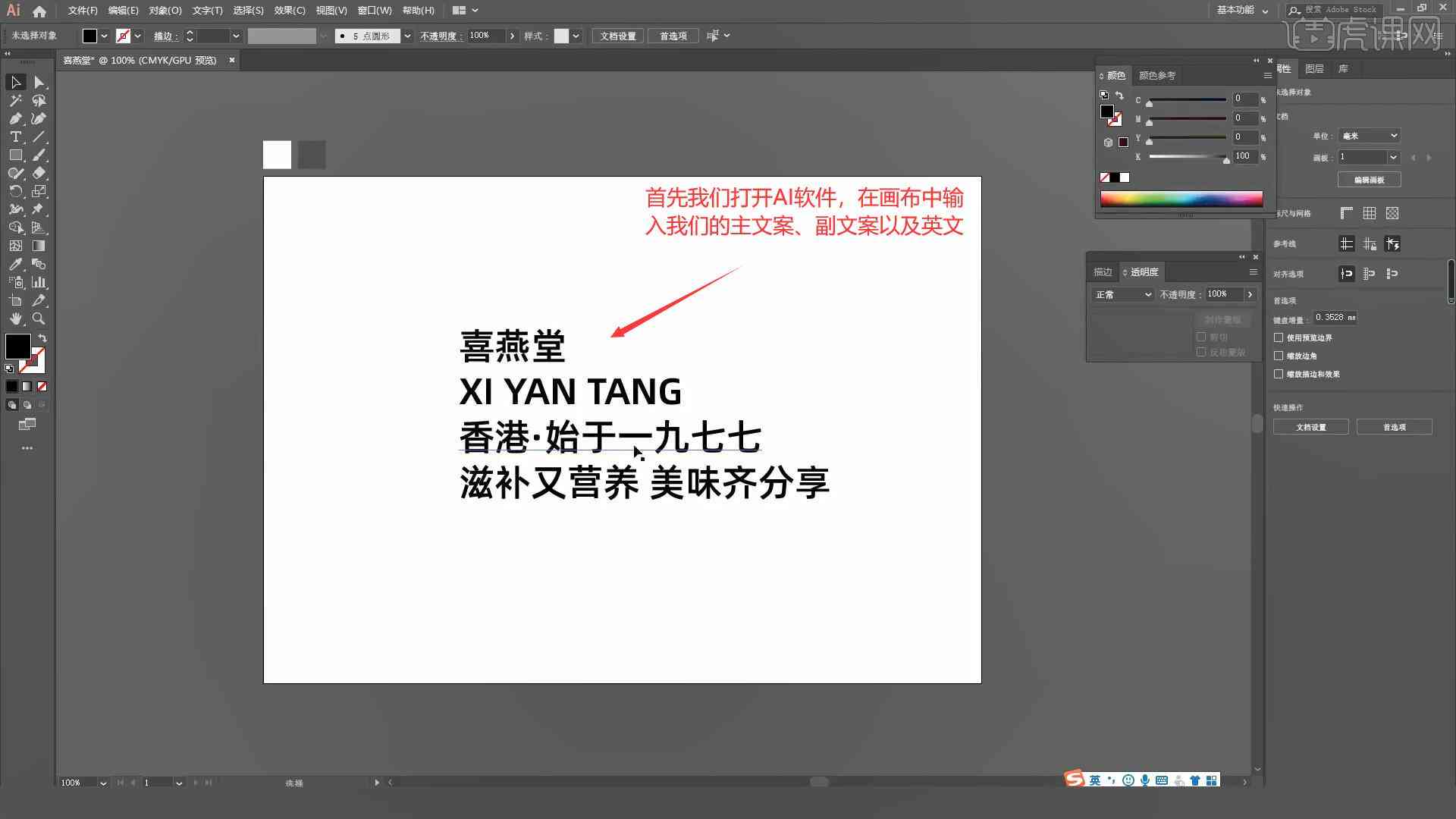Select the Selection tool (arrow)

14,82
